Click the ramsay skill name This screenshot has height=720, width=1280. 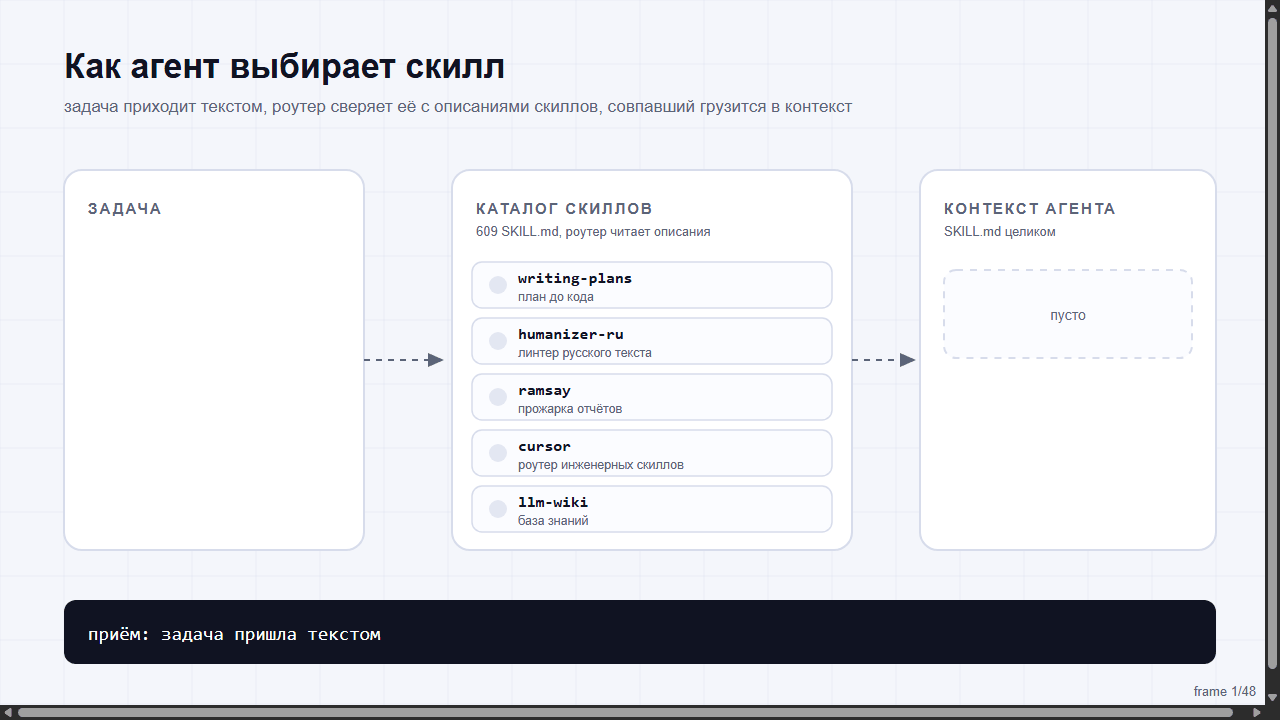[x=544, y=391]
